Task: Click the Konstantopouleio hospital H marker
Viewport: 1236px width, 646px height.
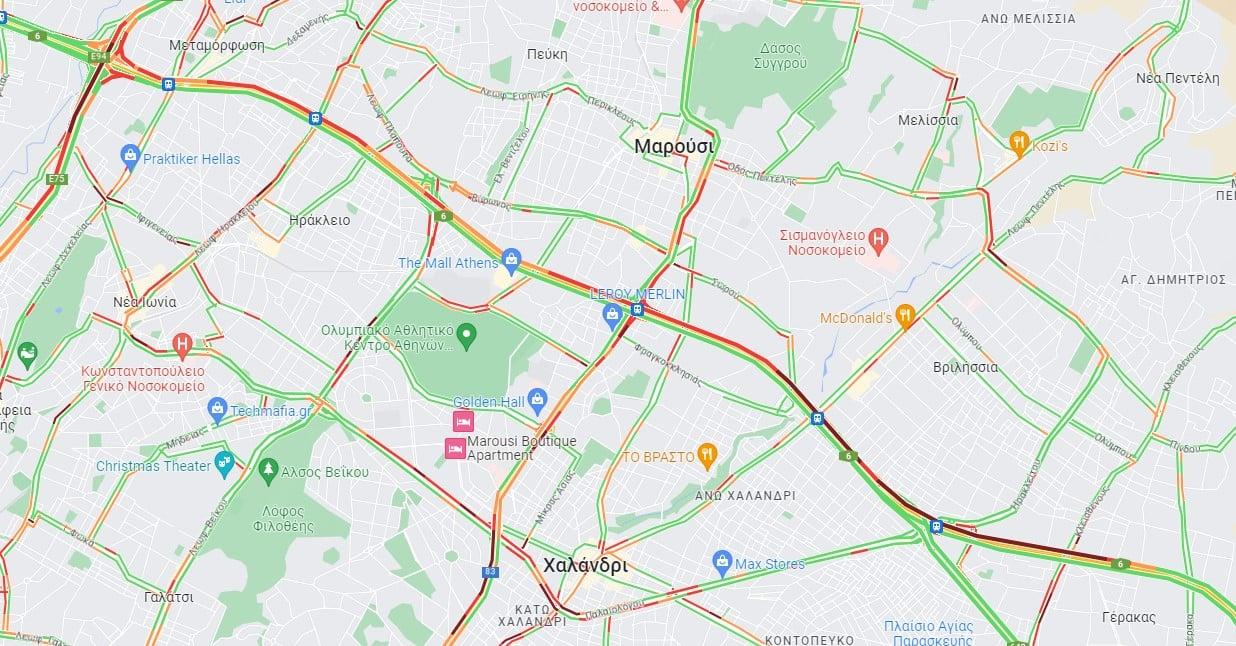Action: pos(181,345)
